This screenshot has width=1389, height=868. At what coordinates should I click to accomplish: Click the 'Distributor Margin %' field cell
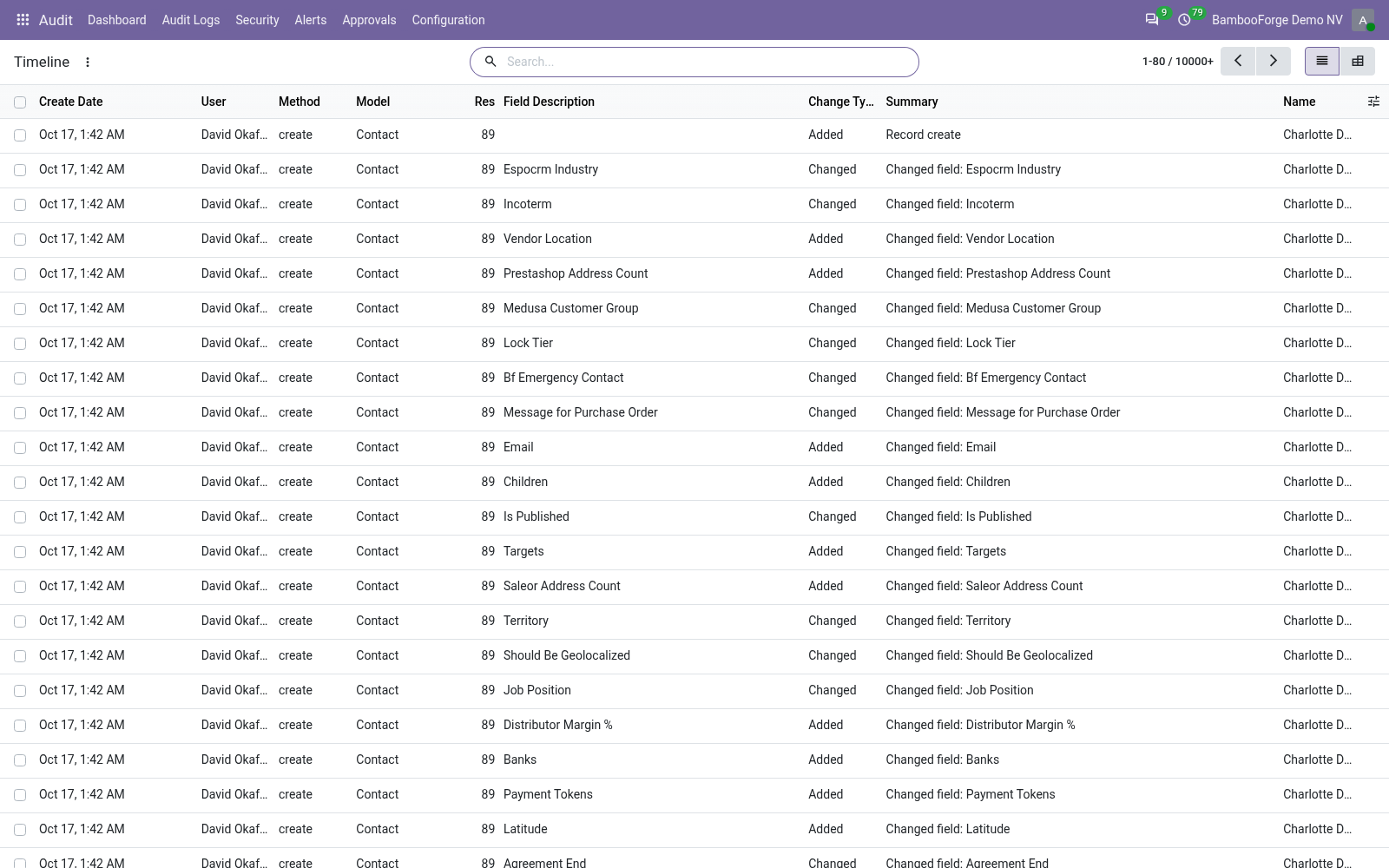(558, 725)
